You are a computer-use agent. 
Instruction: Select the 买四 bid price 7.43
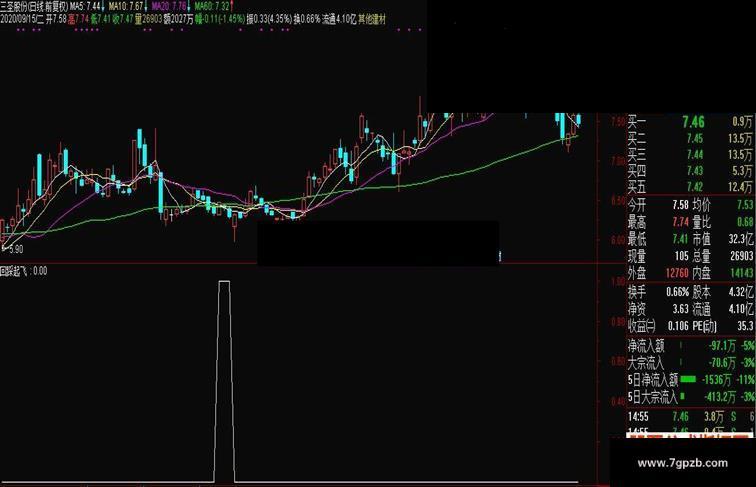[x=695, y=171]
